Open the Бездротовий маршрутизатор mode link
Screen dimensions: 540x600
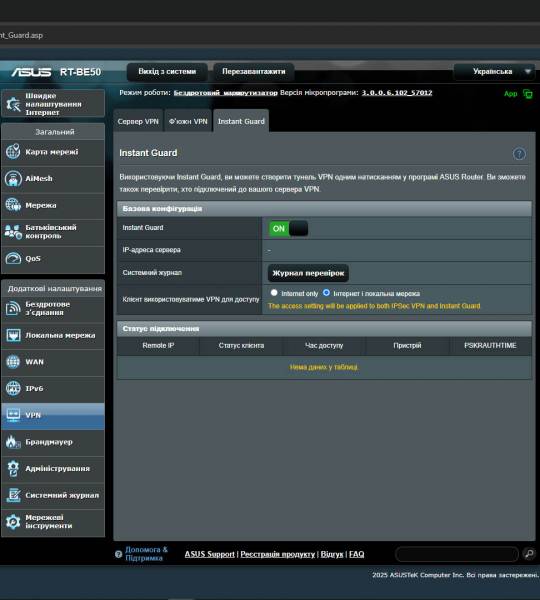pos(226,93)
